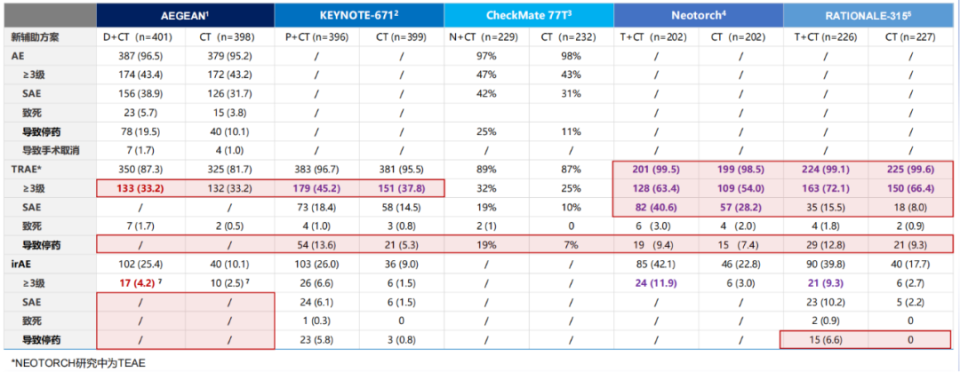Click the 201 (99.5) Neotorch cell
960x372 pixels.
[656, 169]
